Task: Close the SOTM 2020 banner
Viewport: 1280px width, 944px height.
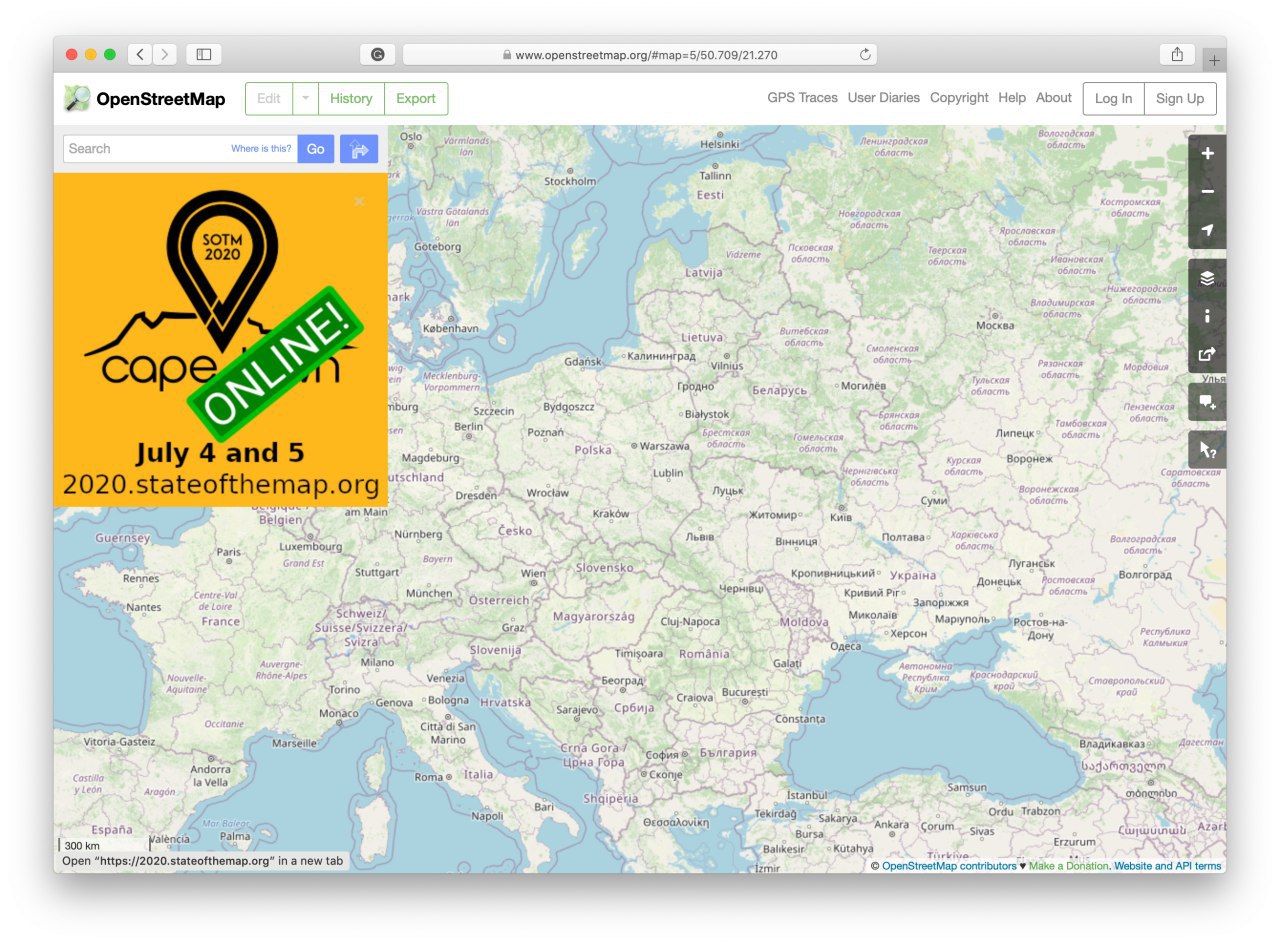Action: pyautogui.click(x=359, y=201)
